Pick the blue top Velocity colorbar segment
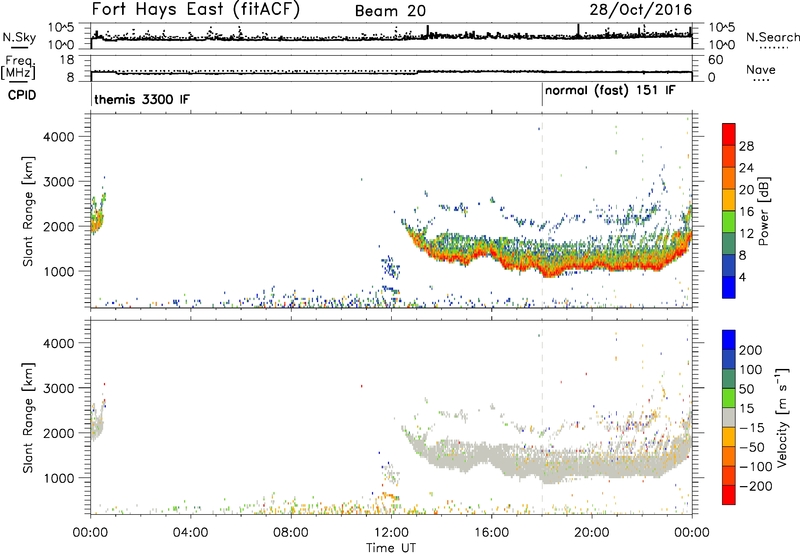The image size is (800, 554). 729,340
